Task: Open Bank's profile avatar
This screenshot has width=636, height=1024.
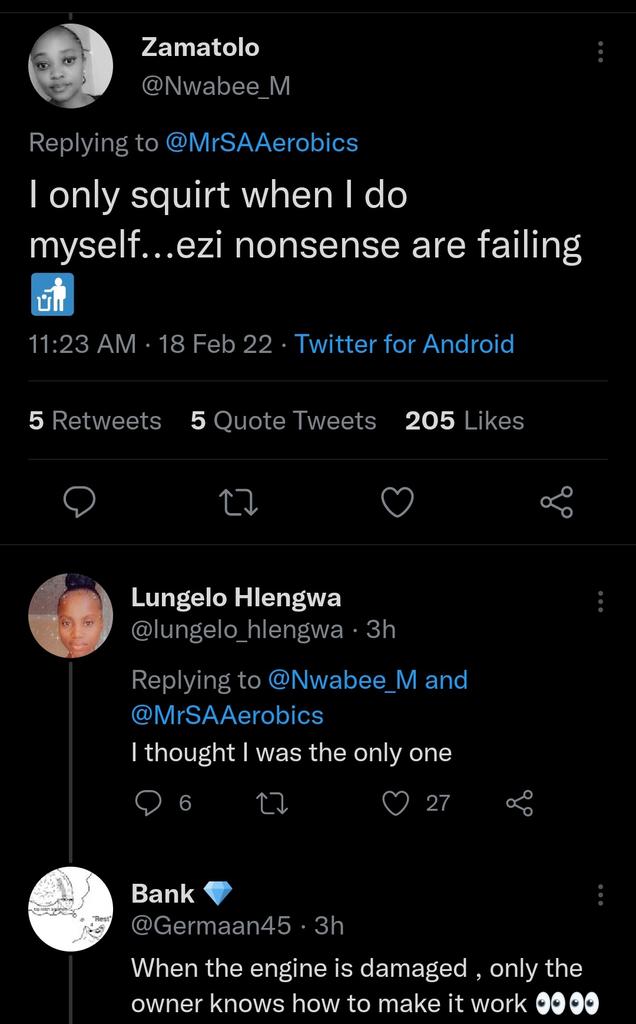Action: (x=70, y=908)
